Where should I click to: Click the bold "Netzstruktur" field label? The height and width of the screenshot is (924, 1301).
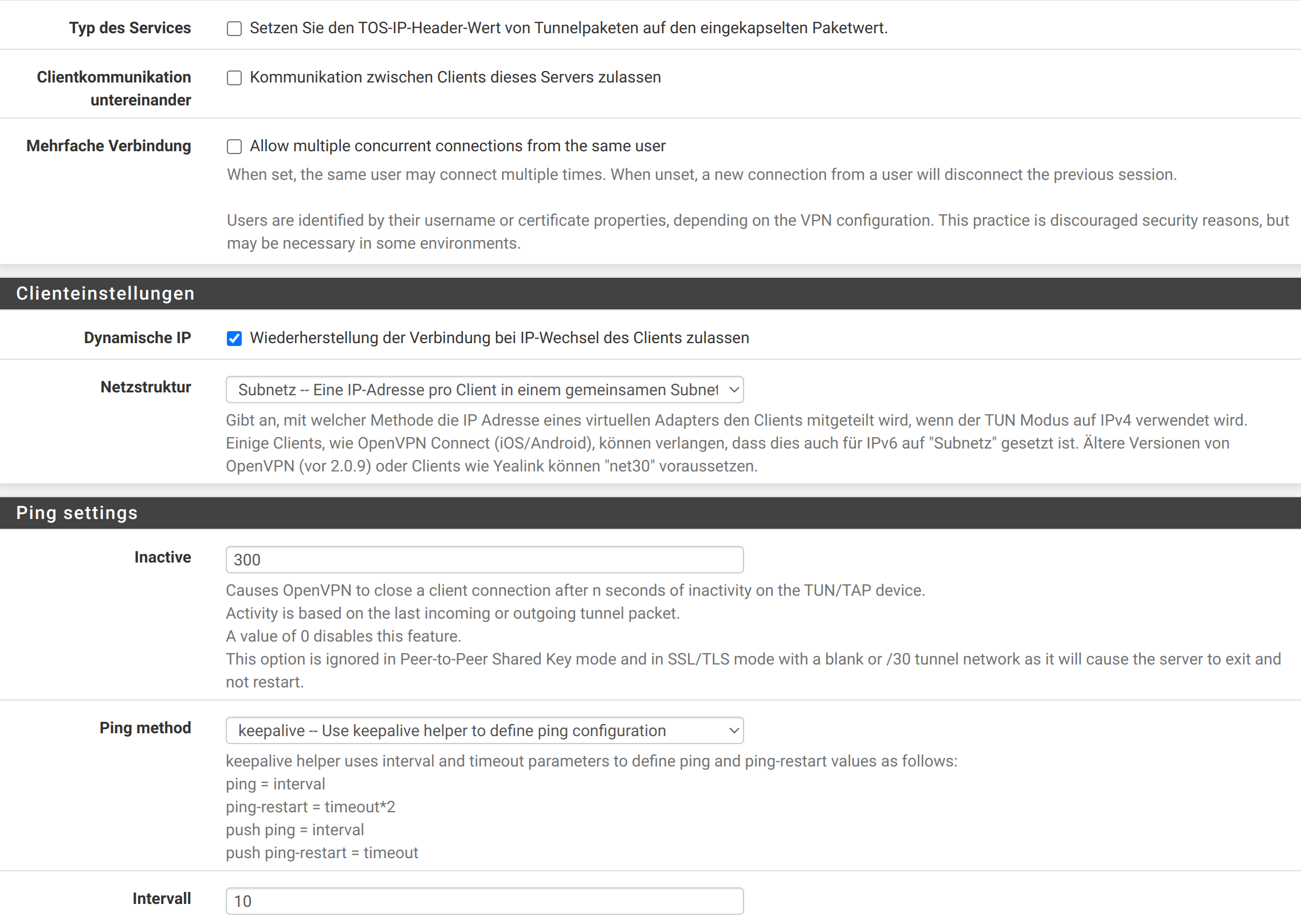[x=146, y=387]
